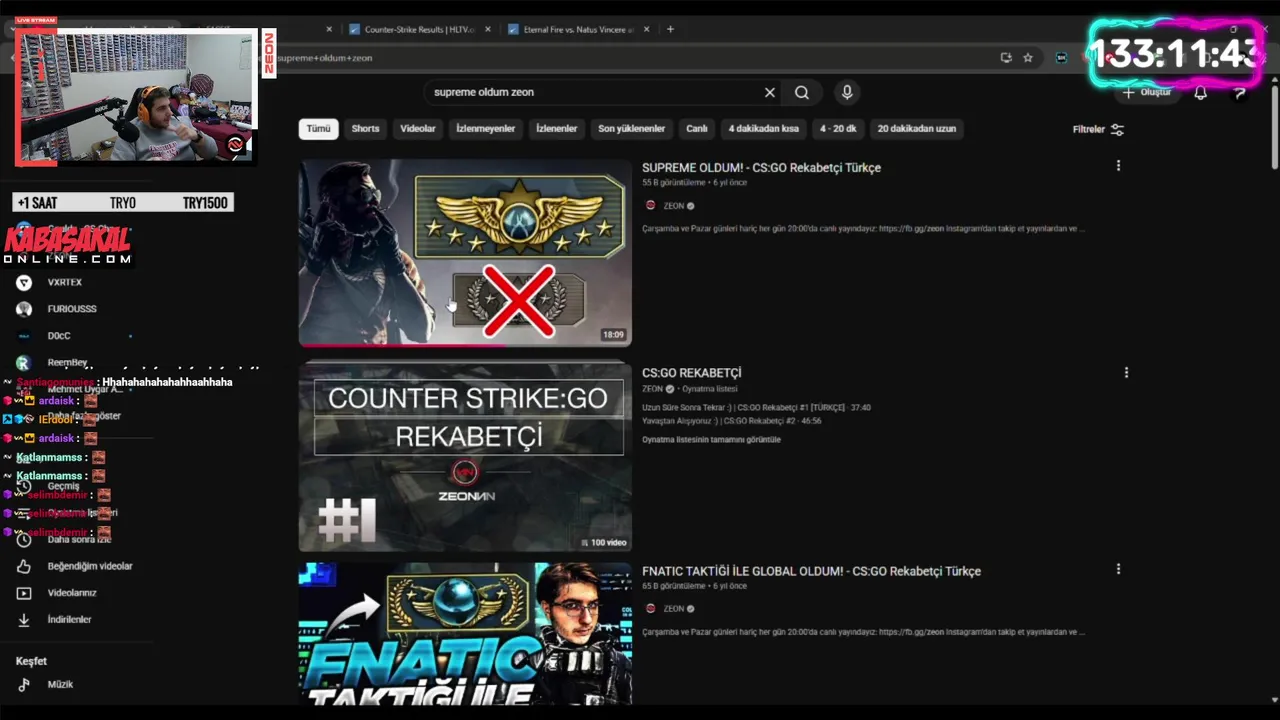
Task: Click the 100 video badge on playlist
Action: [x=604, y=542]
